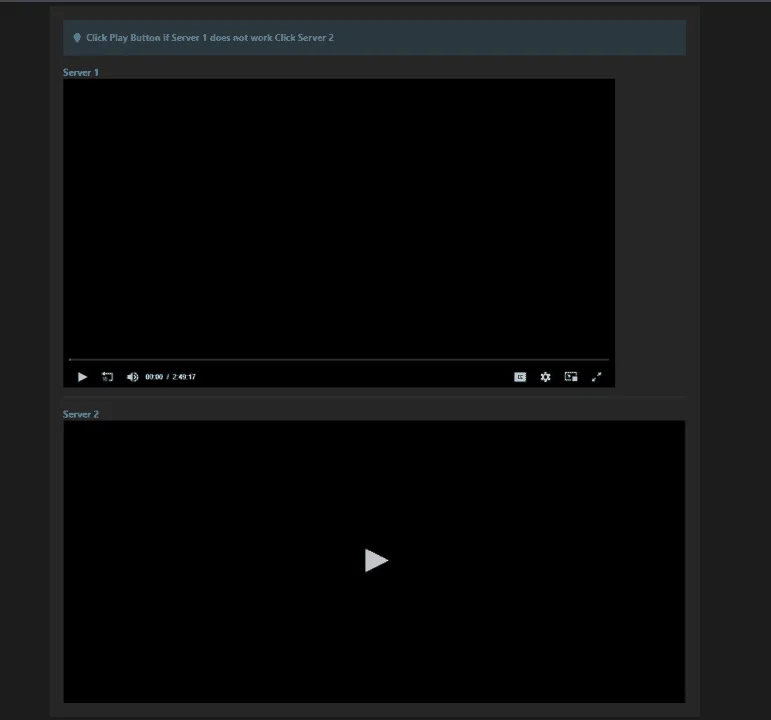Start the Server 2 video with center play button
Screen dimensions: 771x720
coord(376,561)
